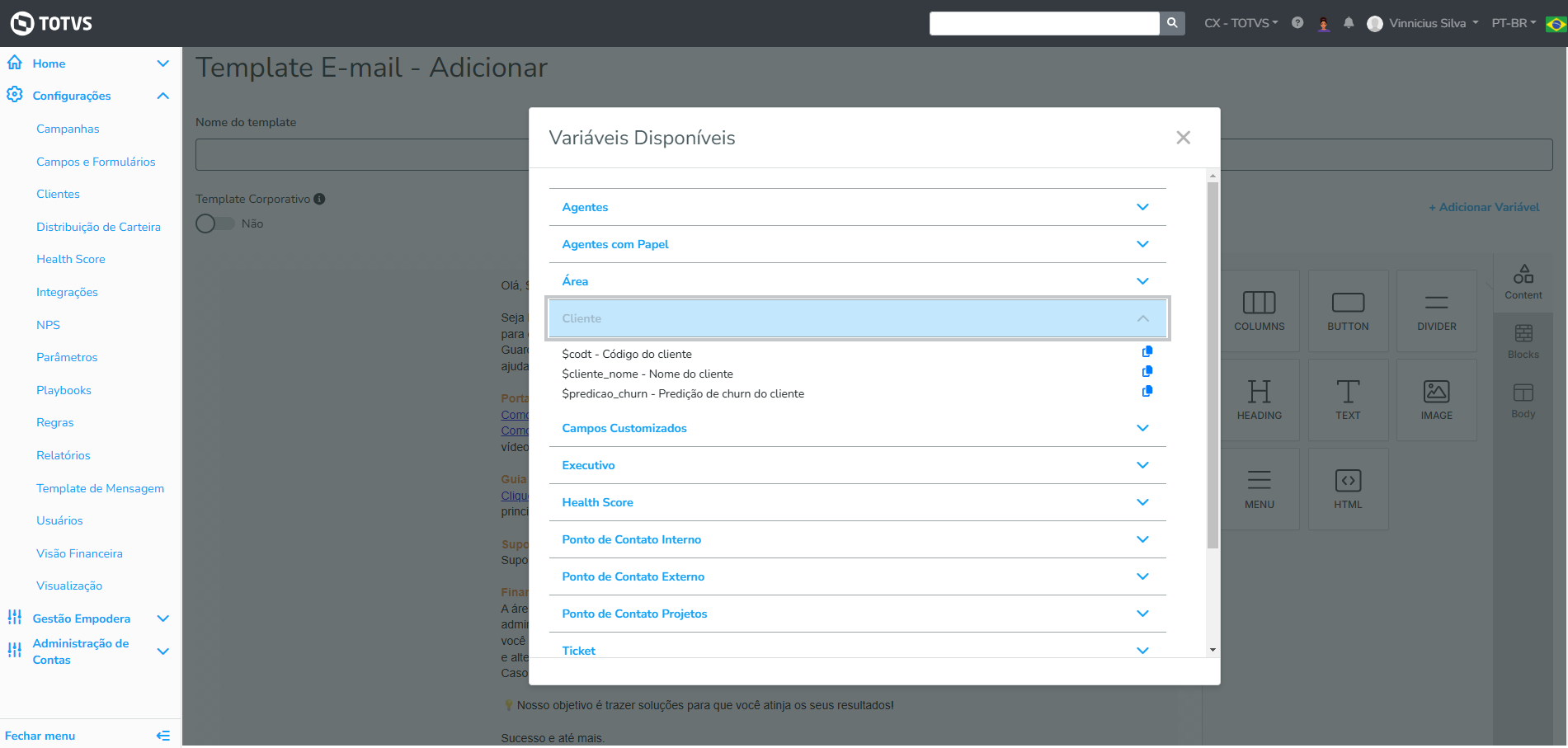Open Template de Mensagem
Image resolution: width=1568 pixels, height=748 pixels.
point(100,488)
